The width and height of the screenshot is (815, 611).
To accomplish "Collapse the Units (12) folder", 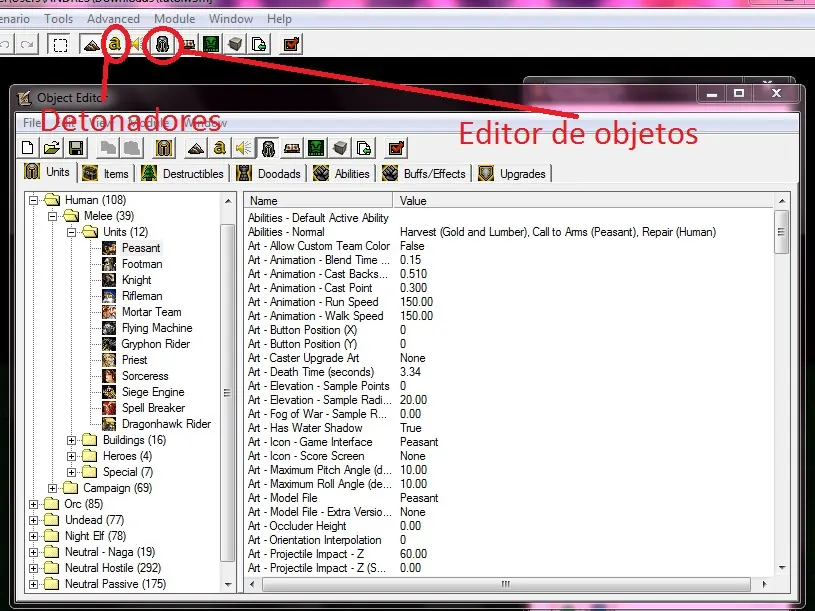I will [72, 232].
